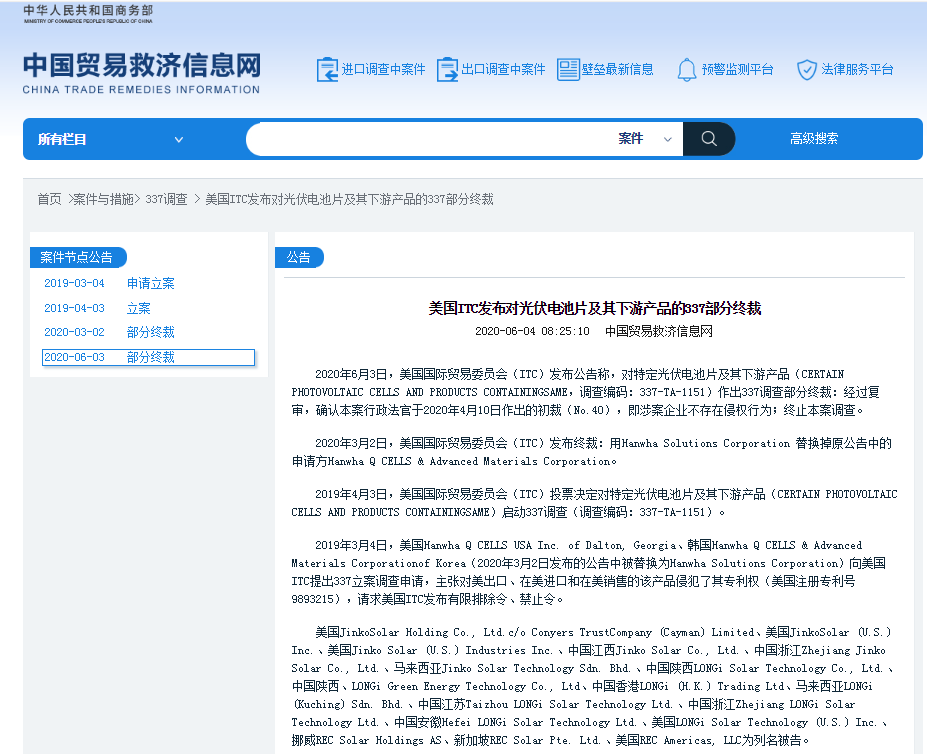Go to 壁垒最新信息 page
The height and width of the screenshot is (754, 927).
pyautogui.click(x=618, y=70)
